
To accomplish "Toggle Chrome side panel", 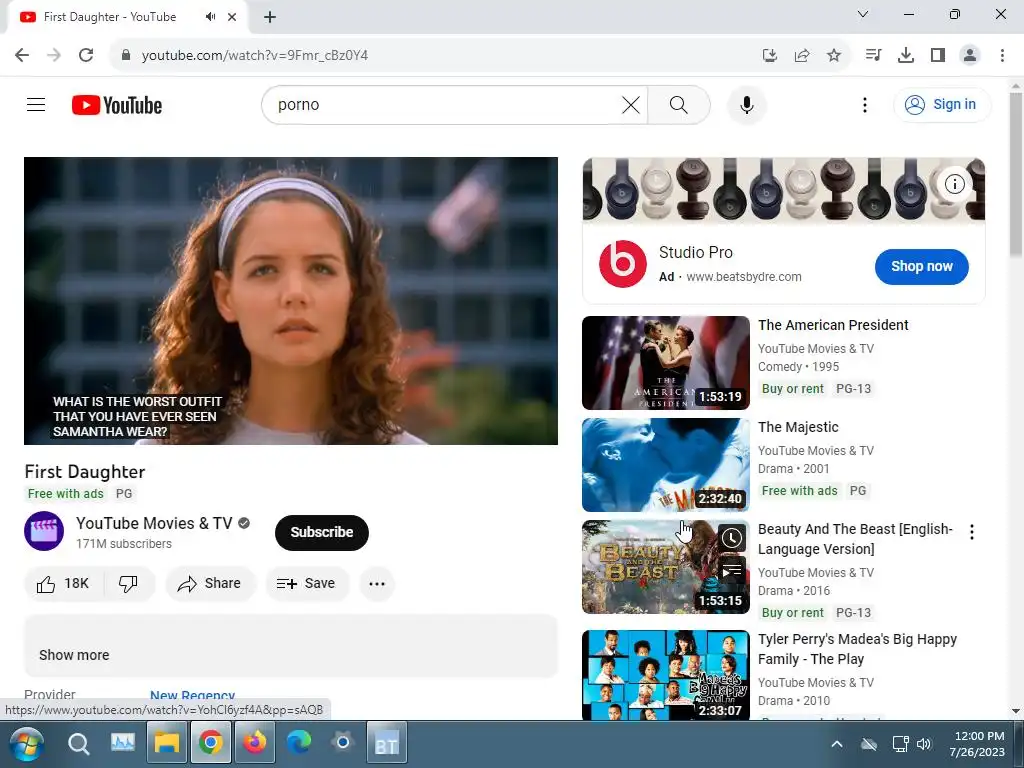I will (x=938, y=55).
